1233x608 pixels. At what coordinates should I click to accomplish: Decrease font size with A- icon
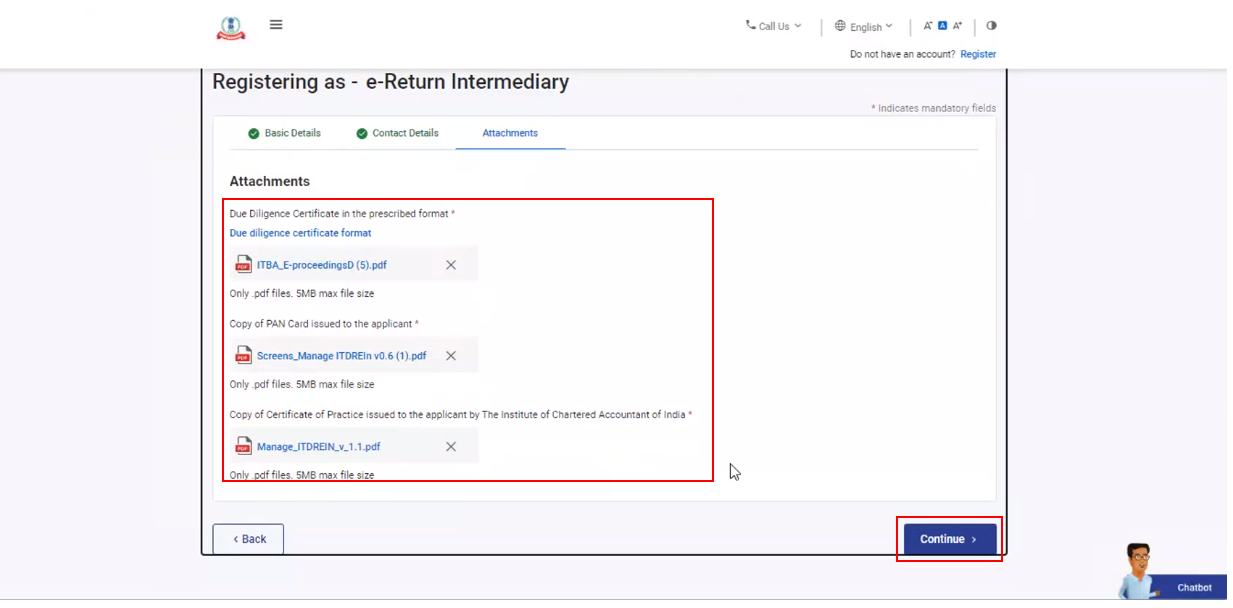click(927, 26)
